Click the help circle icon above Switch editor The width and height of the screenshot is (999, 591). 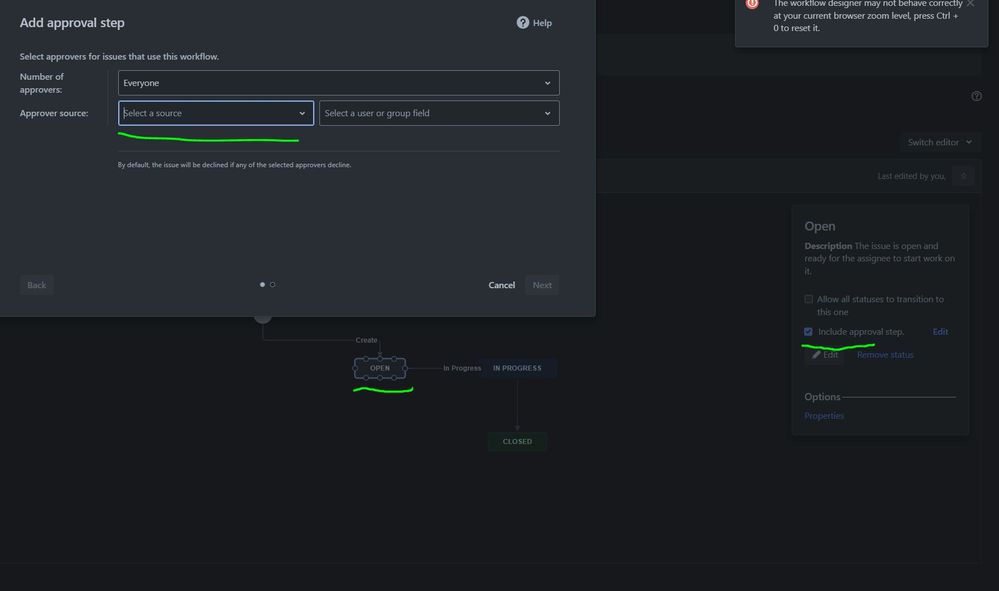pyautogui.click(x=977, y=96)
